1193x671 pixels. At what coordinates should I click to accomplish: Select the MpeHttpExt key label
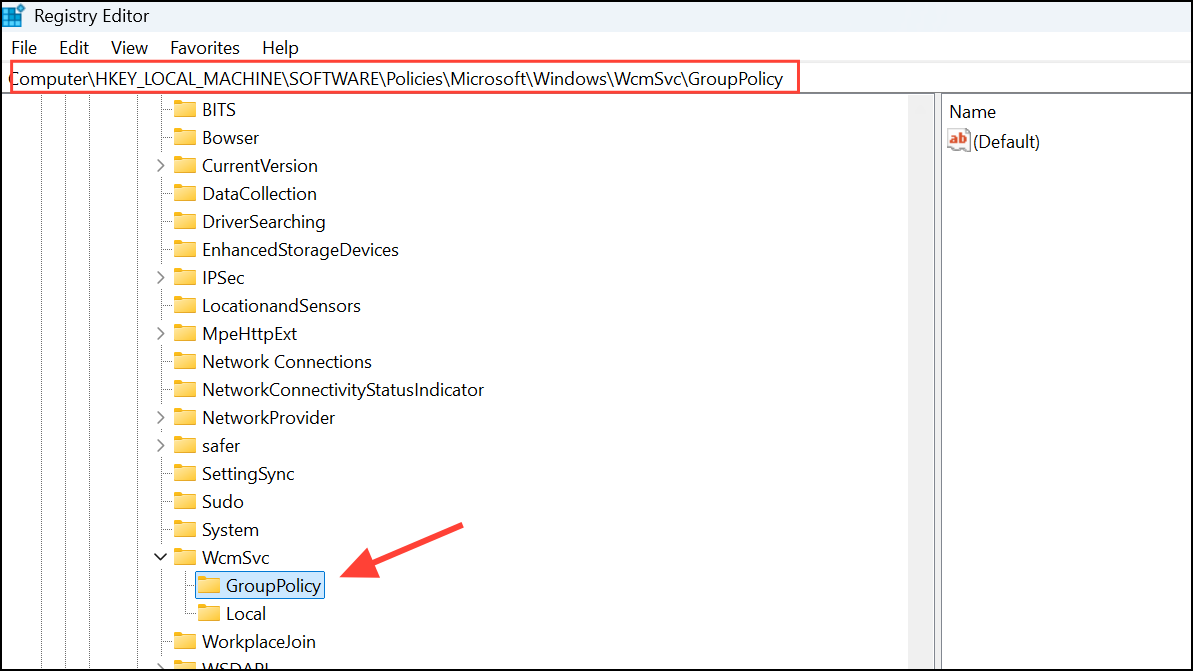[x=249, y=333]
